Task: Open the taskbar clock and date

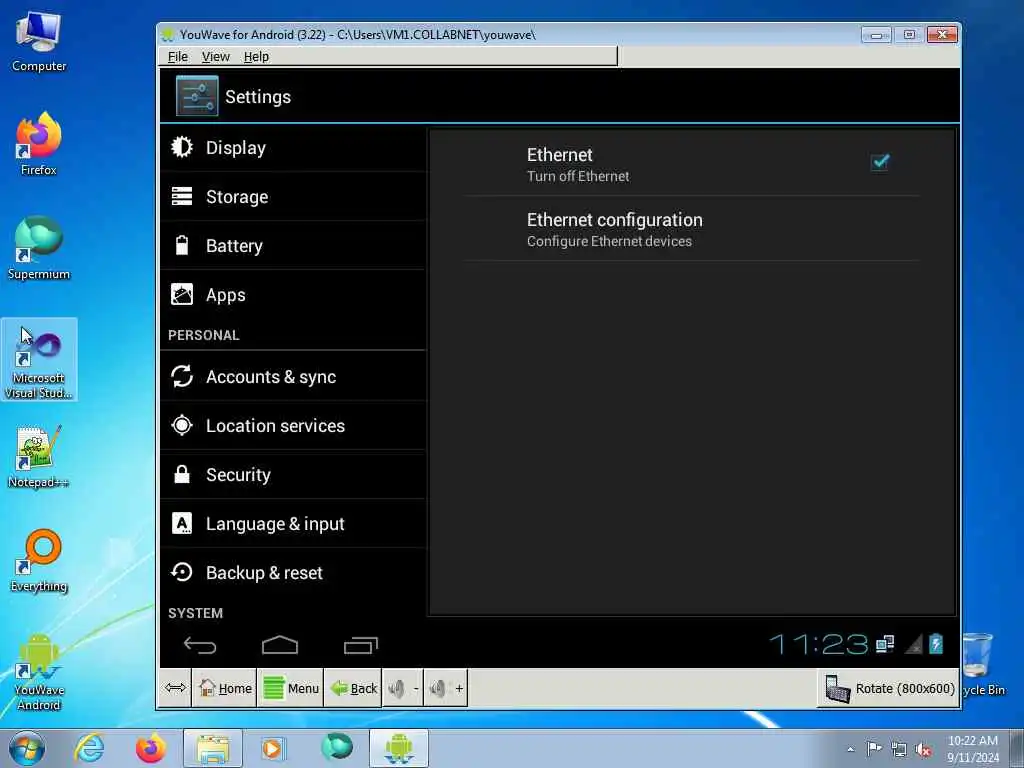Action: point(973,749)
